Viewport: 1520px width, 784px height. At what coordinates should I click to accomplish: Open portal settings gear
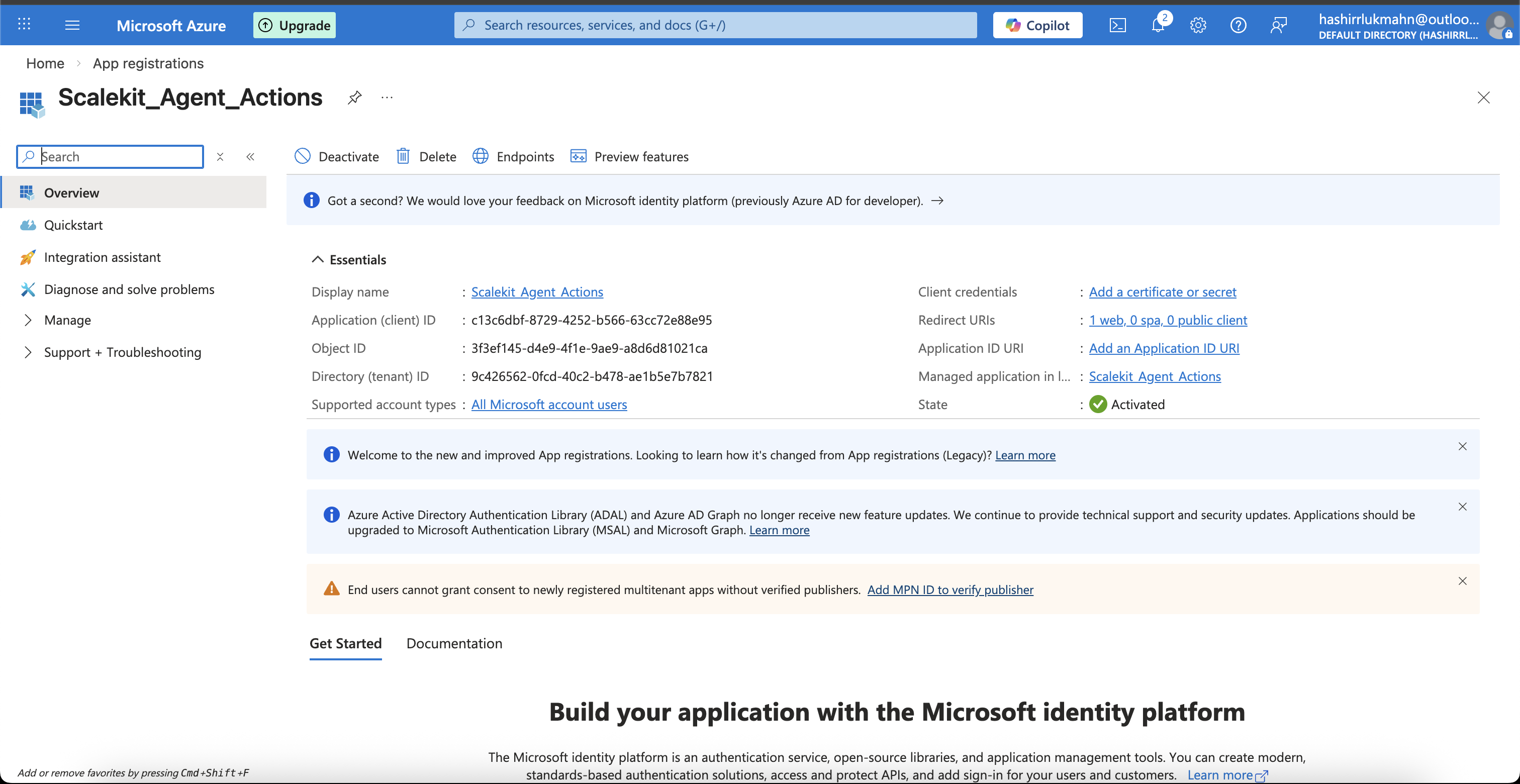pyautogui.click(x=1198, y=25)
